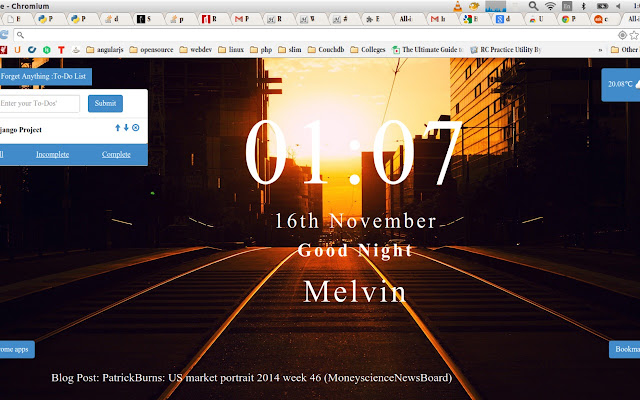Screen dimensions: 640x400
Task: Expand the Colleges bookmark folder
Action: coord(368,50)
